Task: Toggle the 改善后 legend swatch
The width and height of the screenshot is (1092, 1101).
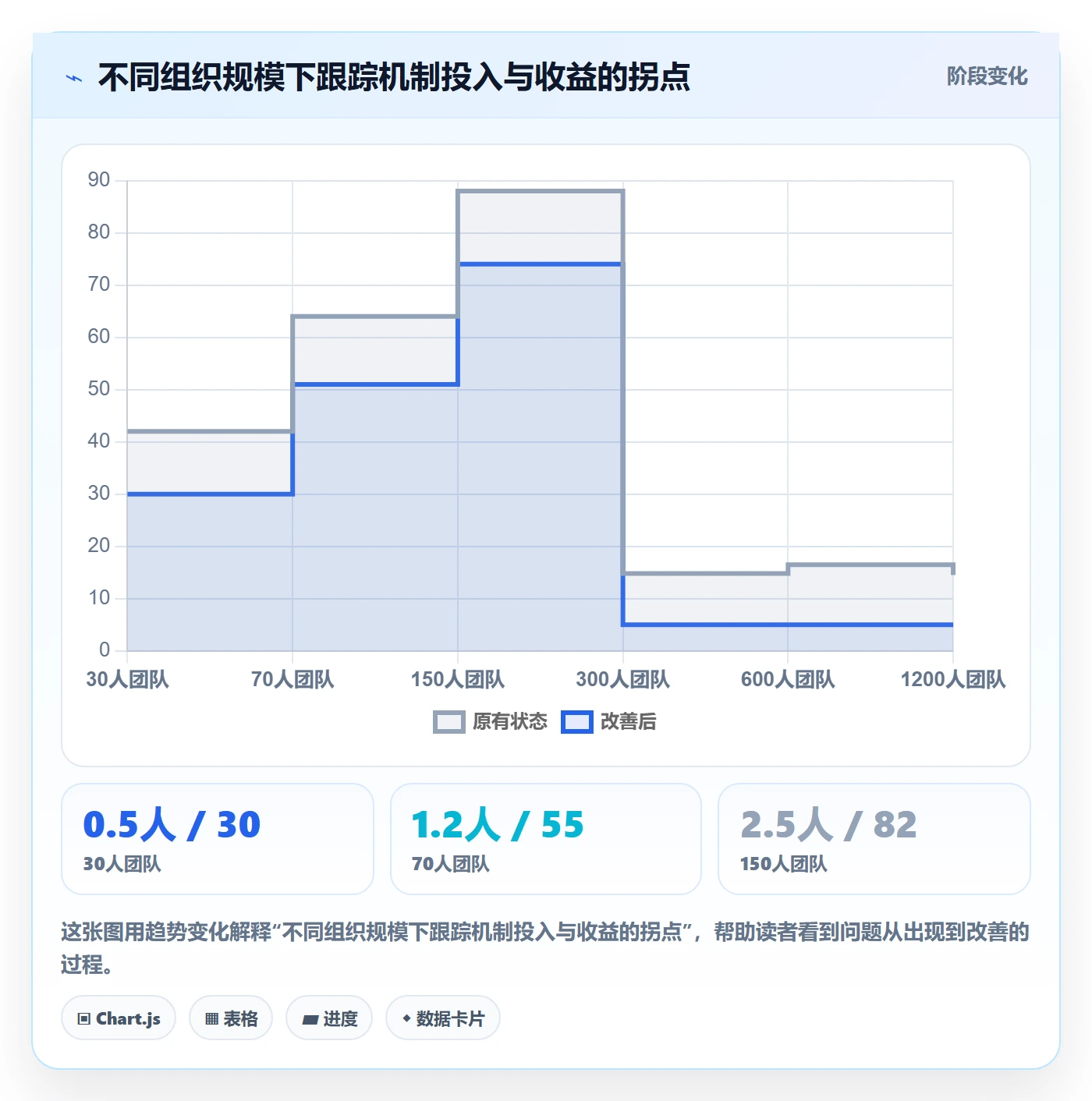Action: pyautogui.click(x=577, y=722)
